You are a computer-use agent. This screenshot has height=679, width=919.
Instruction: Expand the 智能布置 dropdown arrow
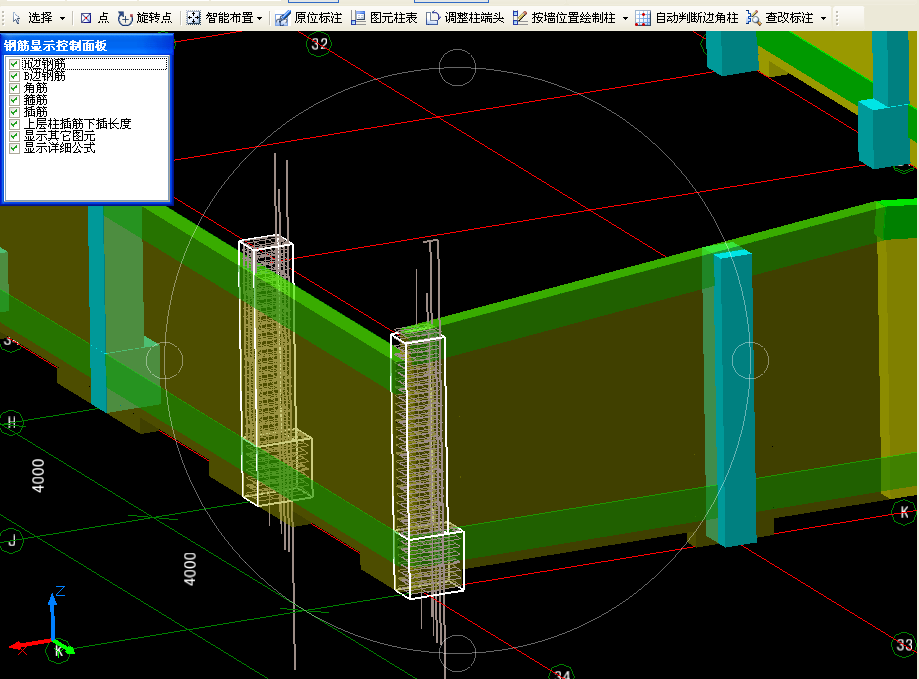click(x=260, y=19)
